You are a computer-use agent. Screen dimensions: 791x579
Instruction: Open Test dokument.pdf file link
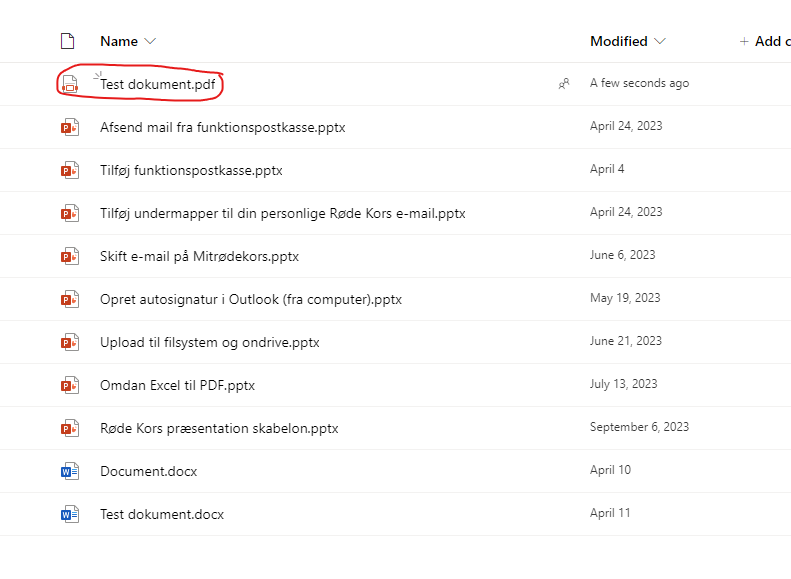click(157, 84)
